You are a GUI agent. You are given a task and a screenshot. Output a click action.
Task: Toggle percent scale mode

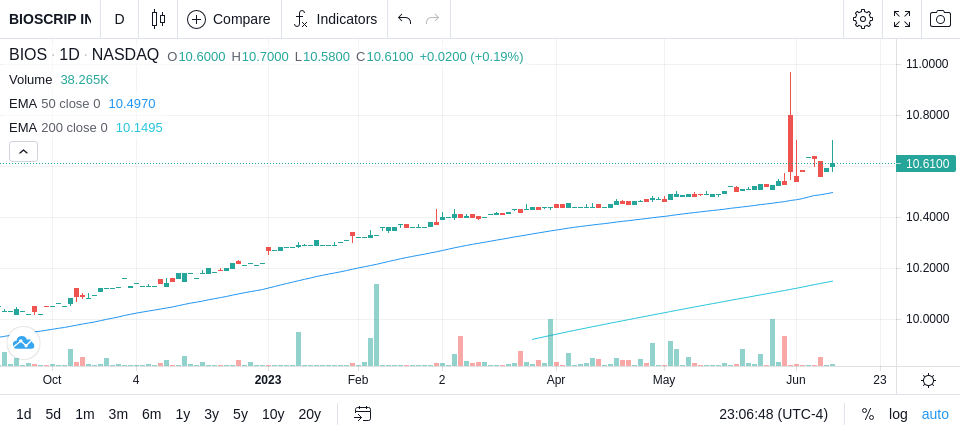868,414
